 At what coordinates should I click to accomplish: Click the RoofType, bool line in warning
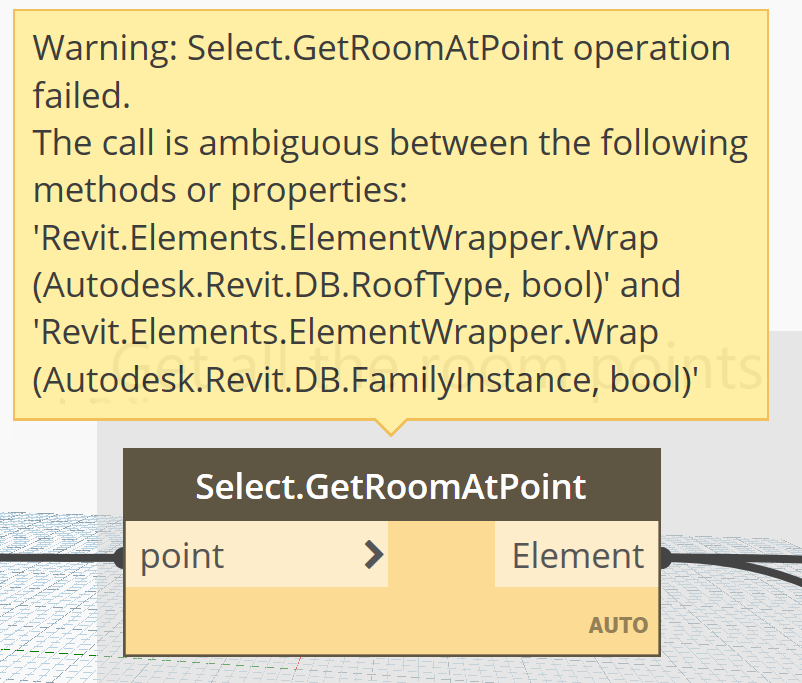357,285
